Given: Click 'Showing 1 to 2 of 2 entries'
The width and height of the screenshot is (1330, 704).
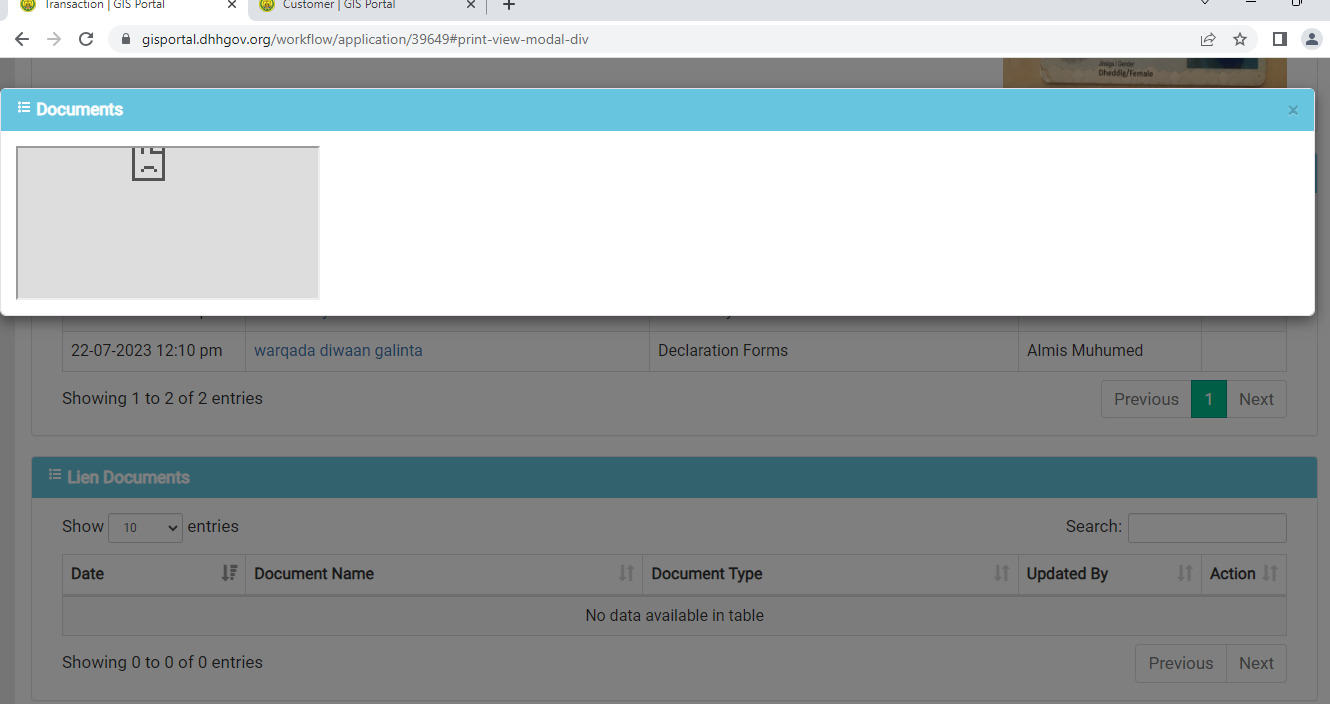Looking at the screenshot, I should point(162,398).
